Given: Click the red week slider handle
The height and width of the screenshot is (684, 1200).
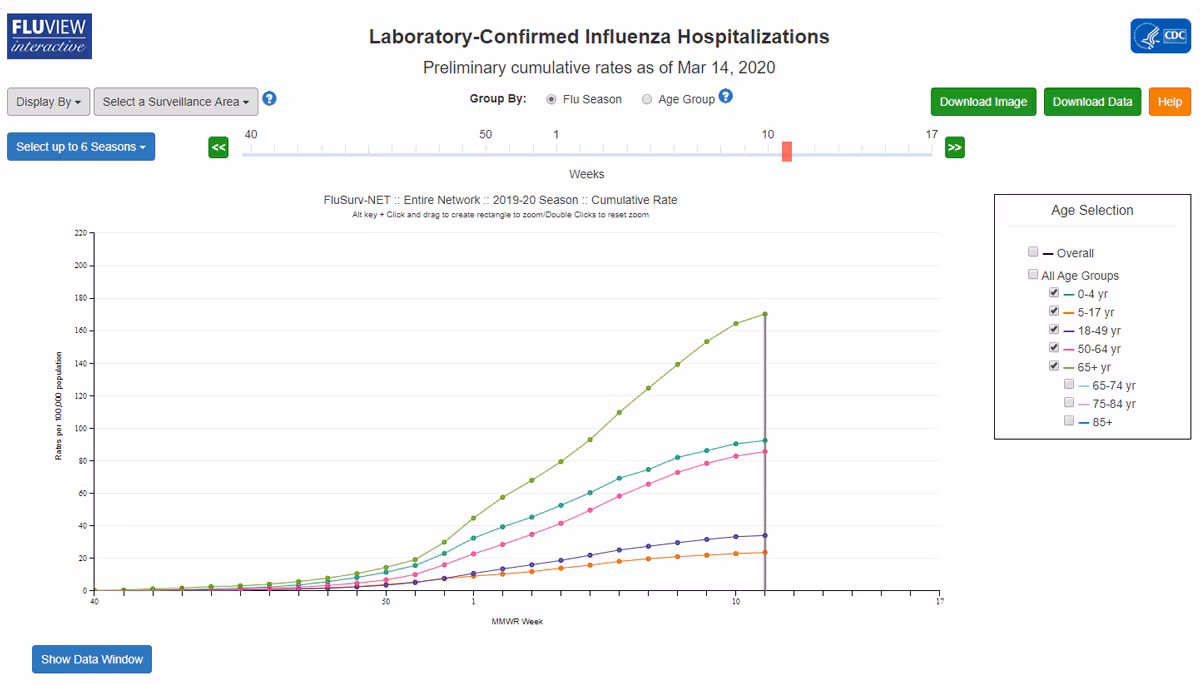Looking at the screenshot, I should [786, 150].
